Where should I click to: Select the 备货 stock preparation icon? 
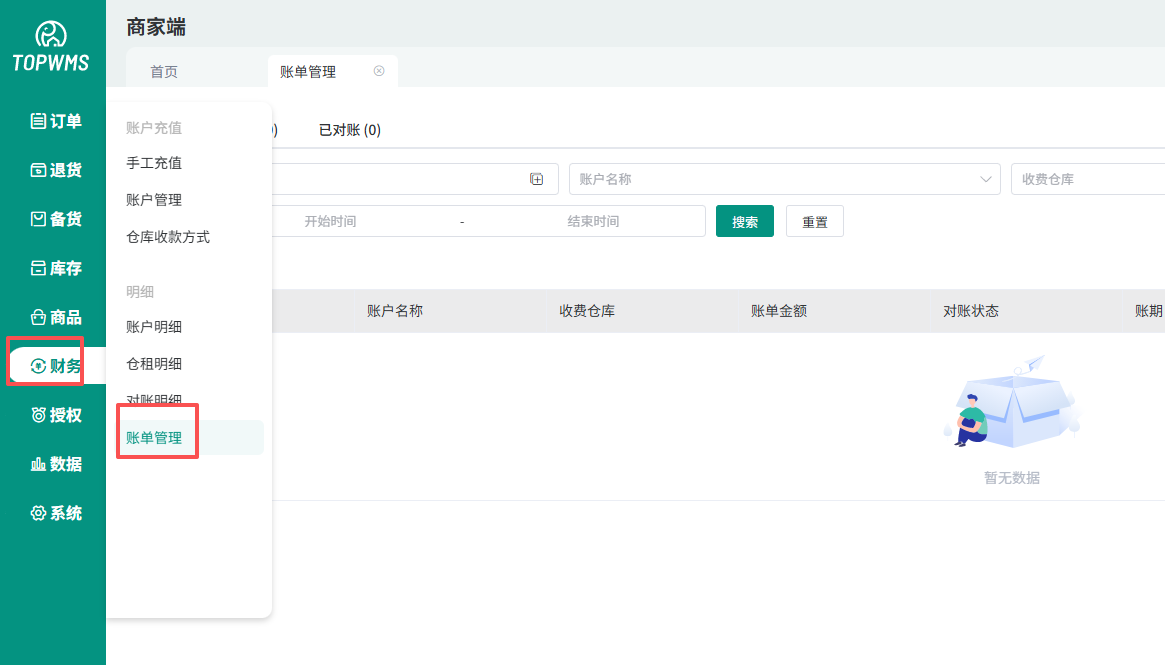point(38,219)
